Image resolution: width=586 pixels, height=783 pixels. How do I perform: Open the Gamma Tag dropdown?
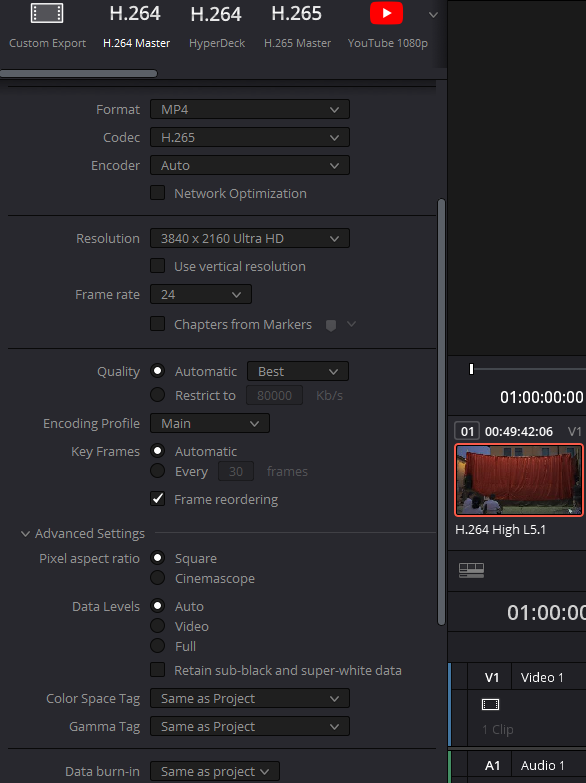[x=250, y=726]
